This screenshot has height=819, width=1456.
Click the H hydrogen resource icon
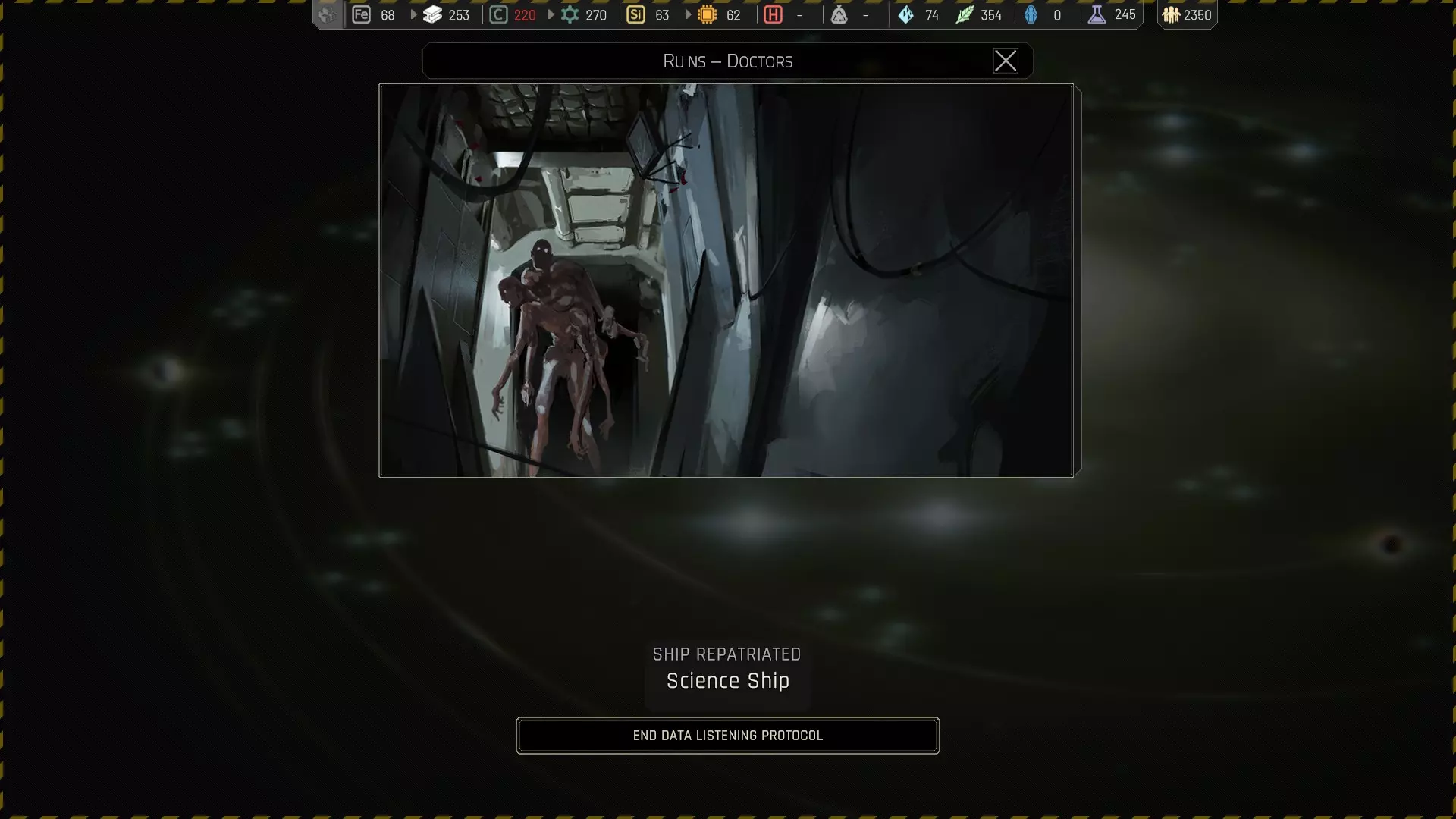point(773,14)
